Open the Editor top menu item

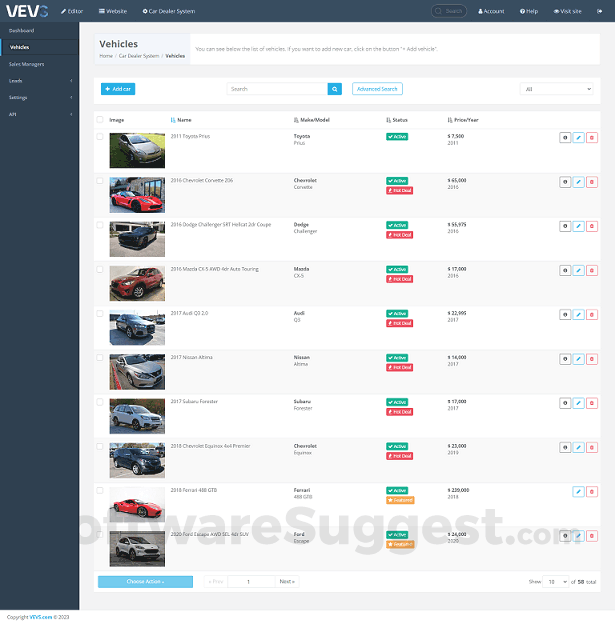click(72, 11)
